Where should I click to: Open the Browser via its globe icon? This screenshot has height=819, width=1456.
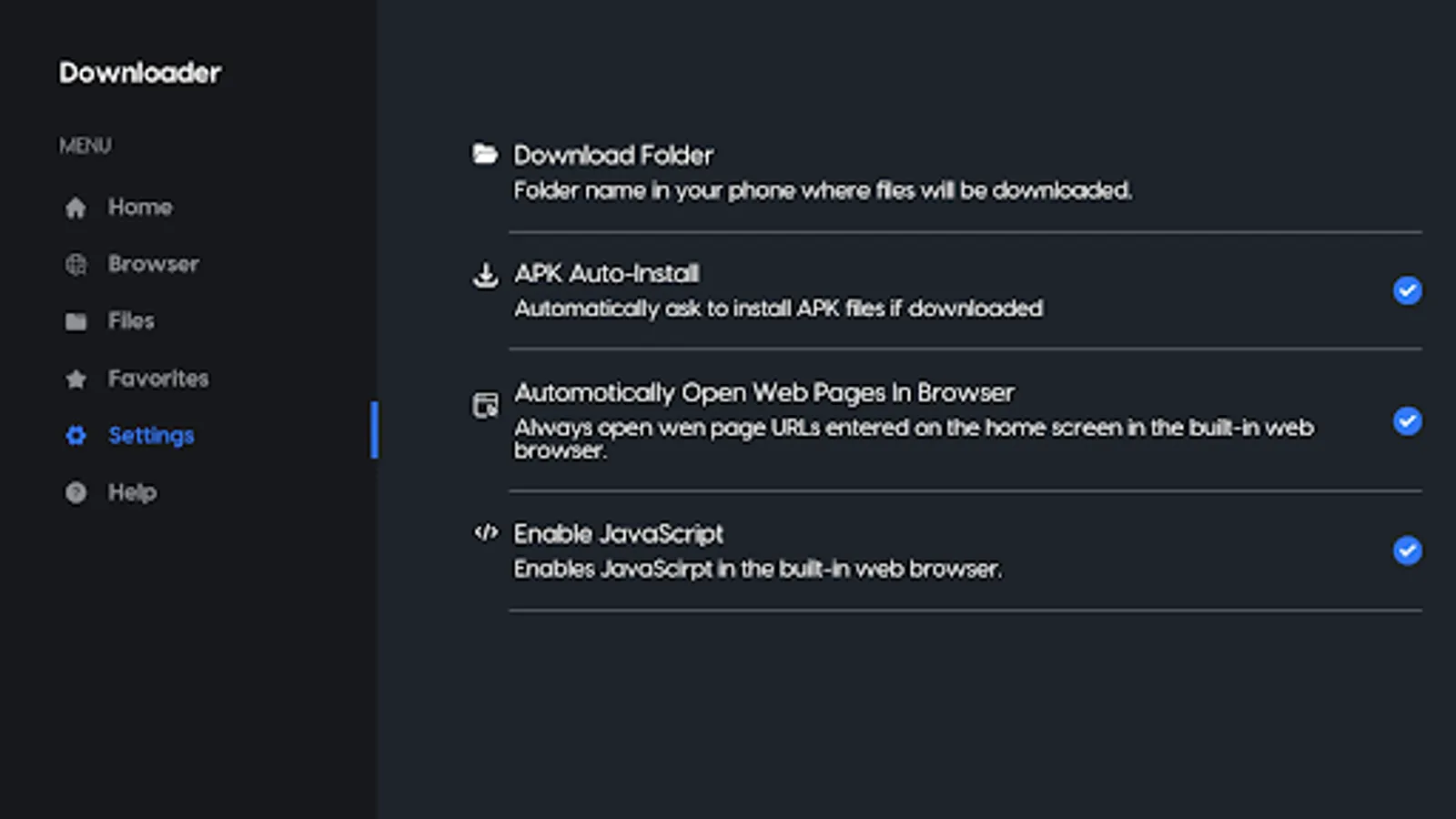[x=76, y=264]
